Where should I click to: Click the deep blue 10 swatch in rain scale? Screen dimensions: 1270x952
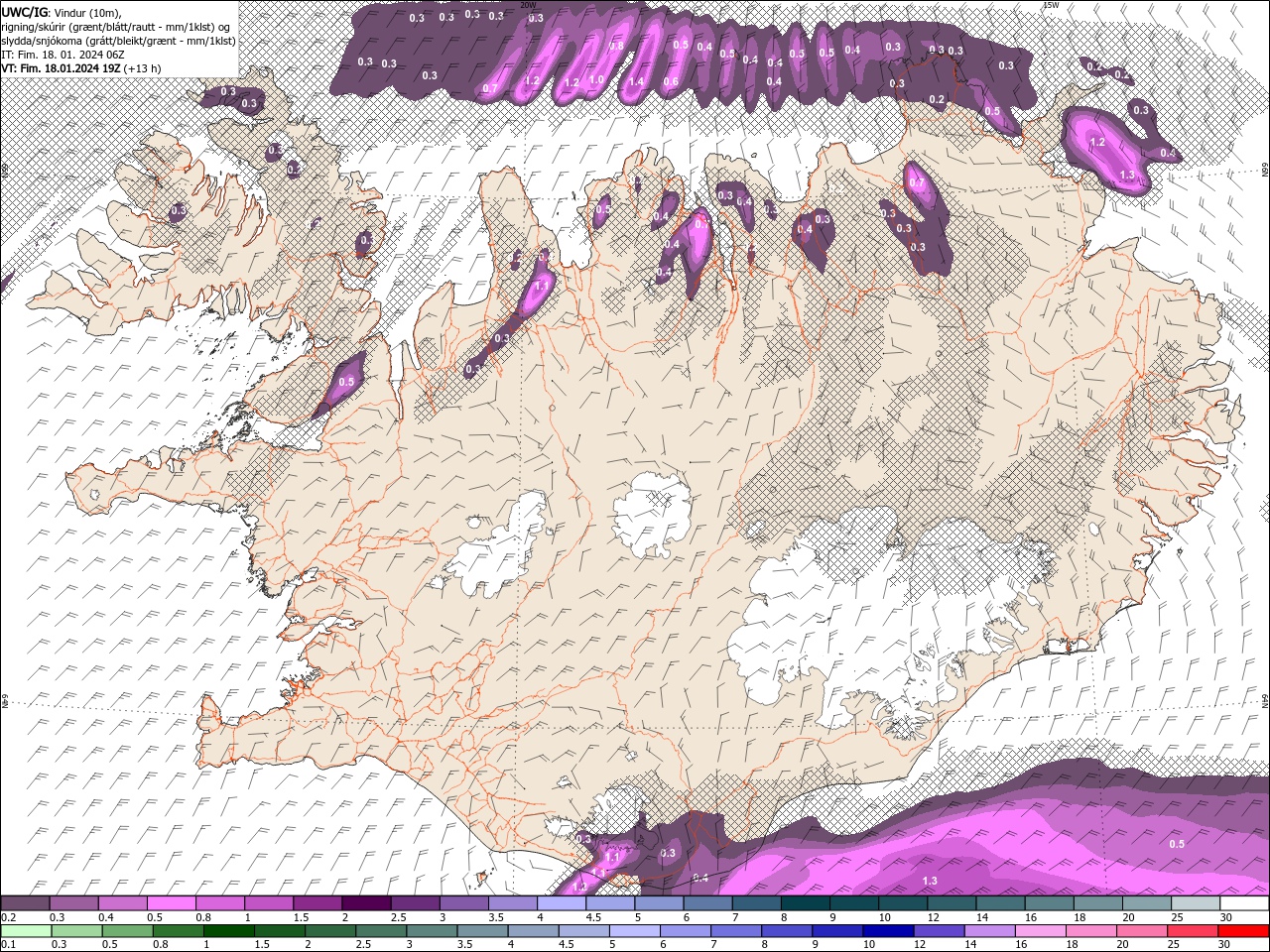pyautogui.click(x=888, y=930)
